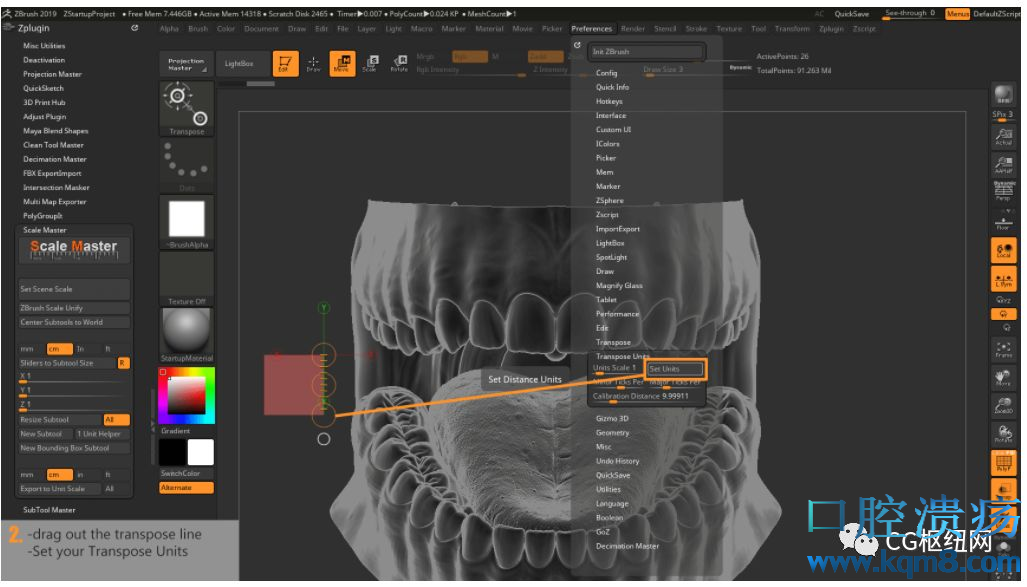Toggle the XYZ rotation icon
1027x587 pixels.
(1003, 300)
